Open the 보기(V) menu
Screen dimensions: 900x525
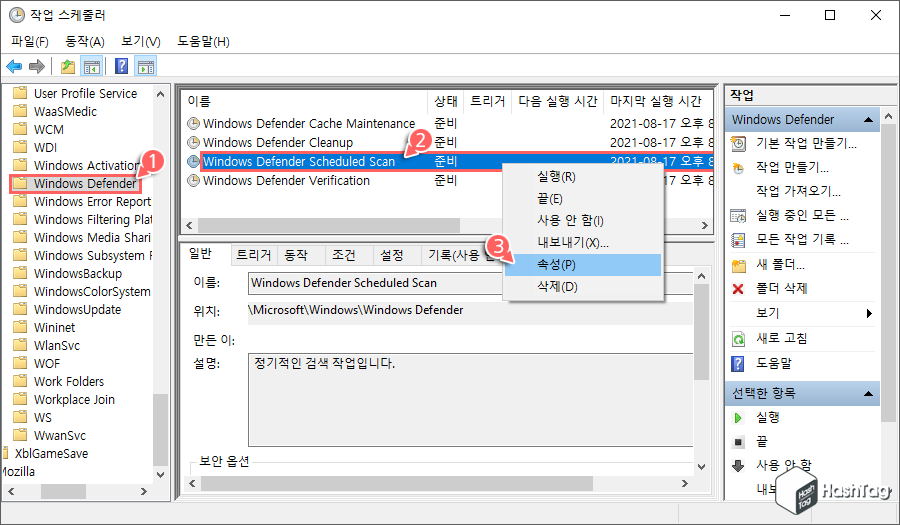pyautogui.click(x=141, y=41)
